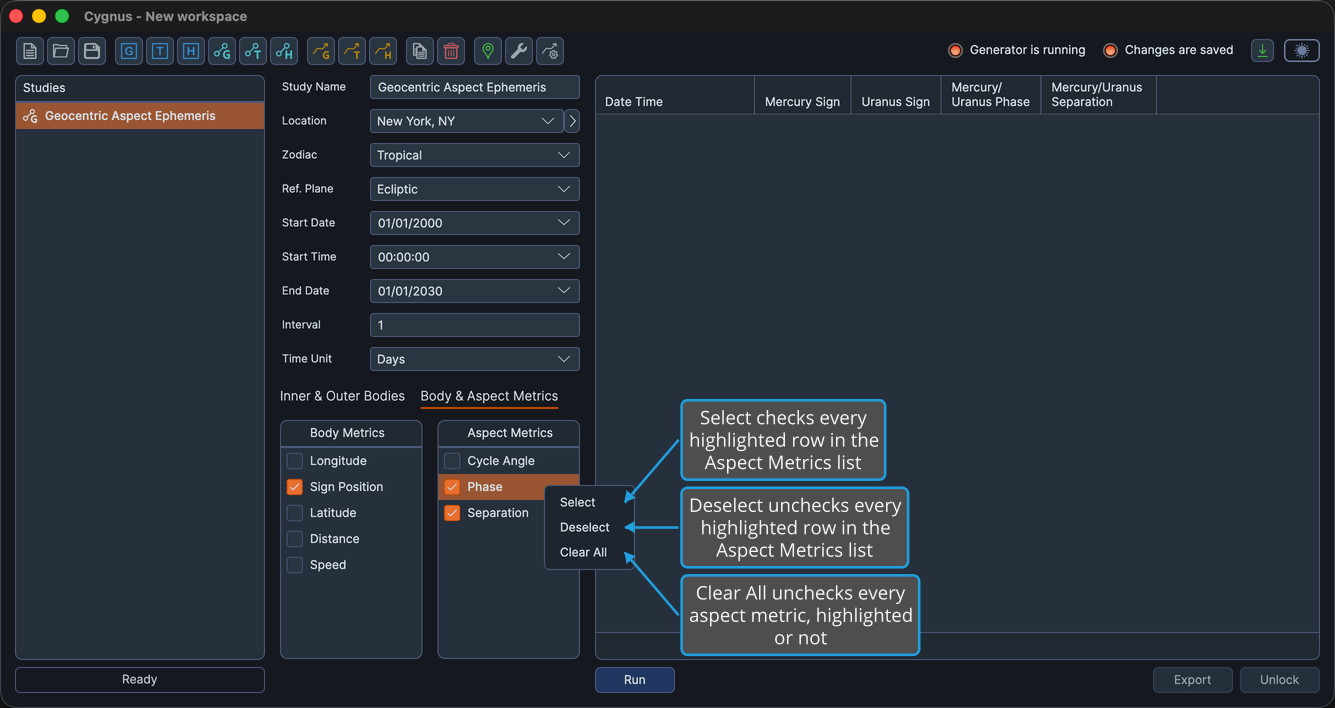Check the Cycle Angle aspect metric
Viewport: 1335px width, 708px height.
[x=452, y=461]
